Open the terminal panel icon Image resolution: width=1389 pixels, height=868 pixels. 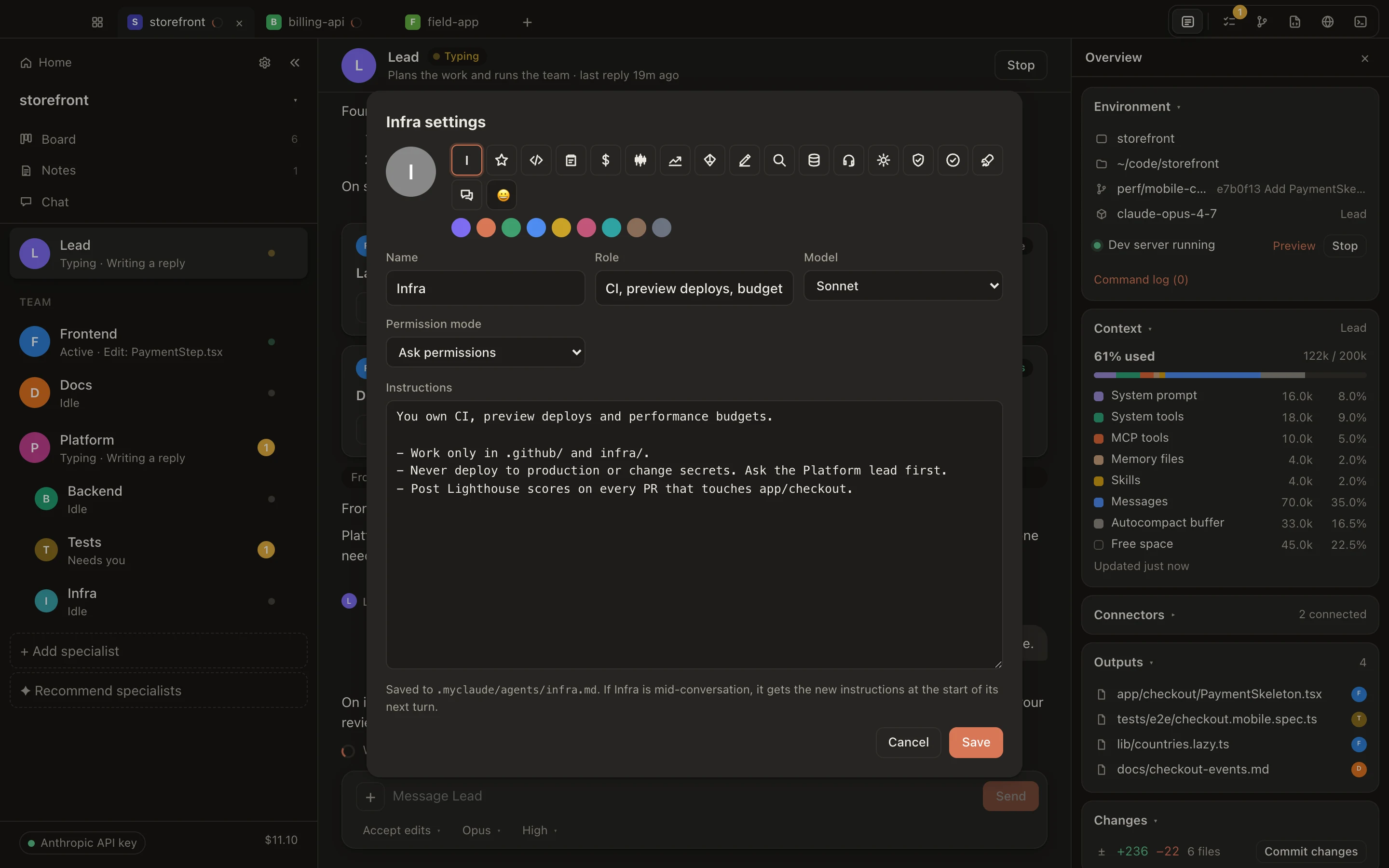point(1360,22)
